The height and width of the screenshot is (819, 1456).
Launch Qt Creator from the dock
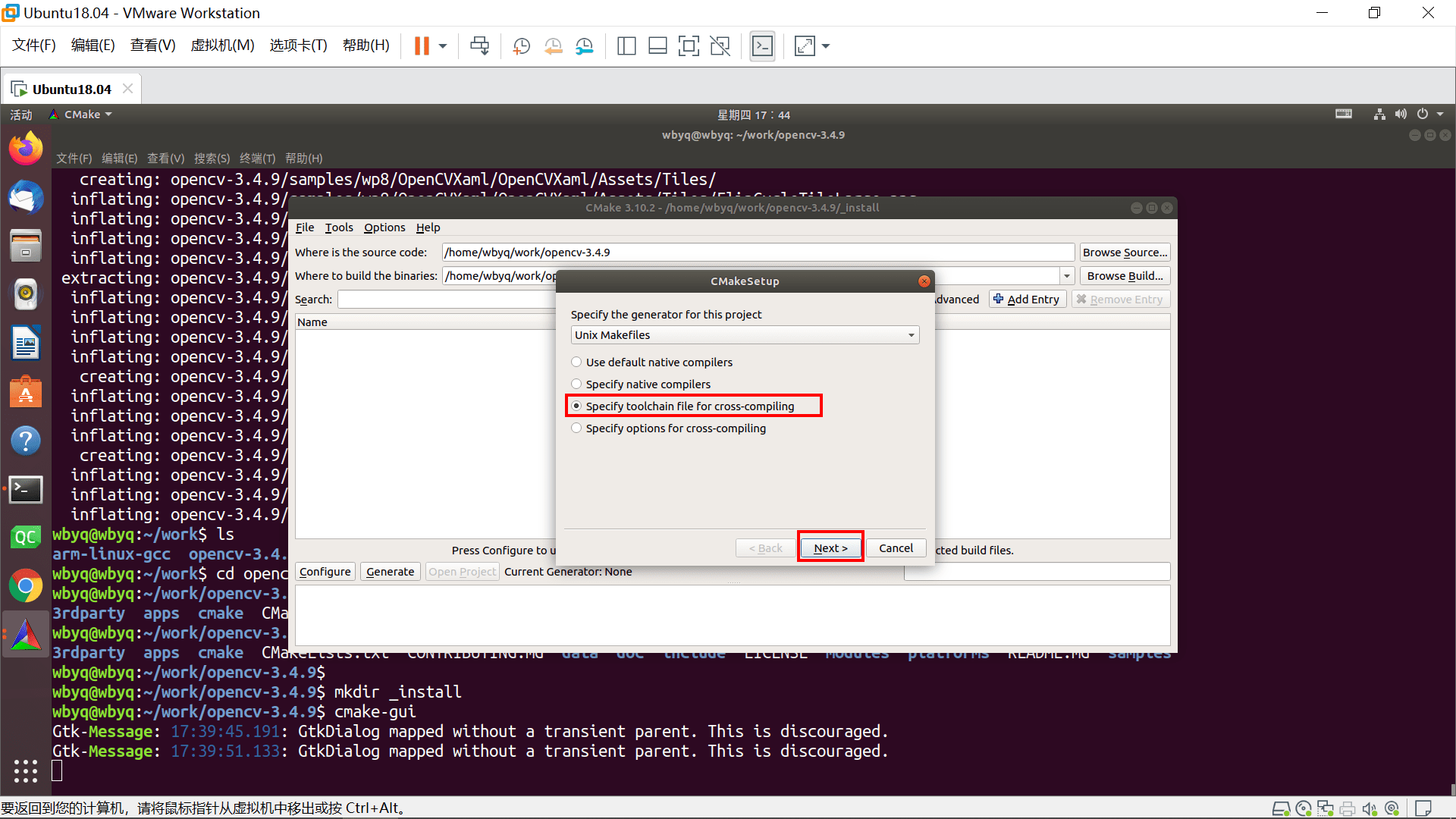[x=26, y=538]
